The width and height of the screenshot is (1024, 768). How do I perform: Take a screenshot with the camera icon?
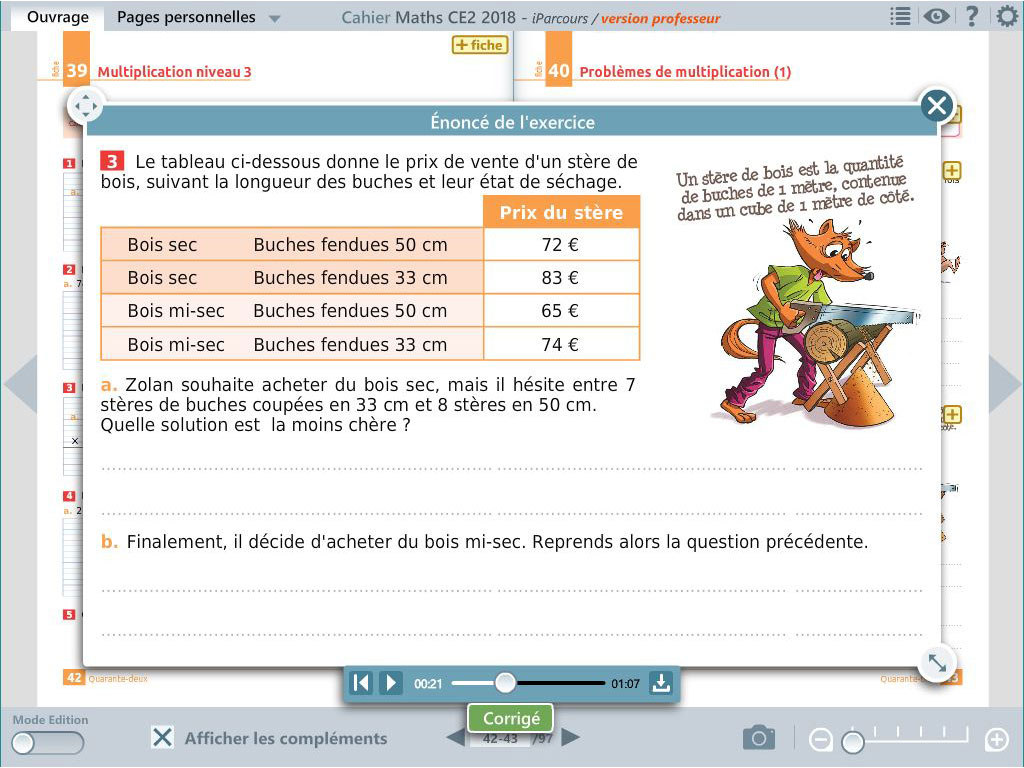click(759, 739)
